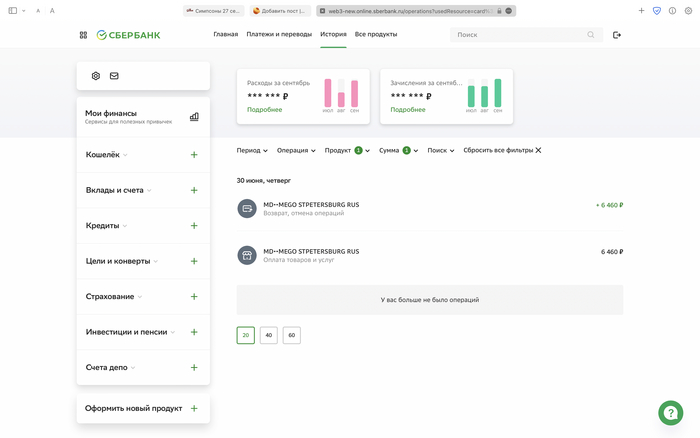Open the messages envelope icon
The width and height of the screenshot is (700, 438).
point(114,76)
